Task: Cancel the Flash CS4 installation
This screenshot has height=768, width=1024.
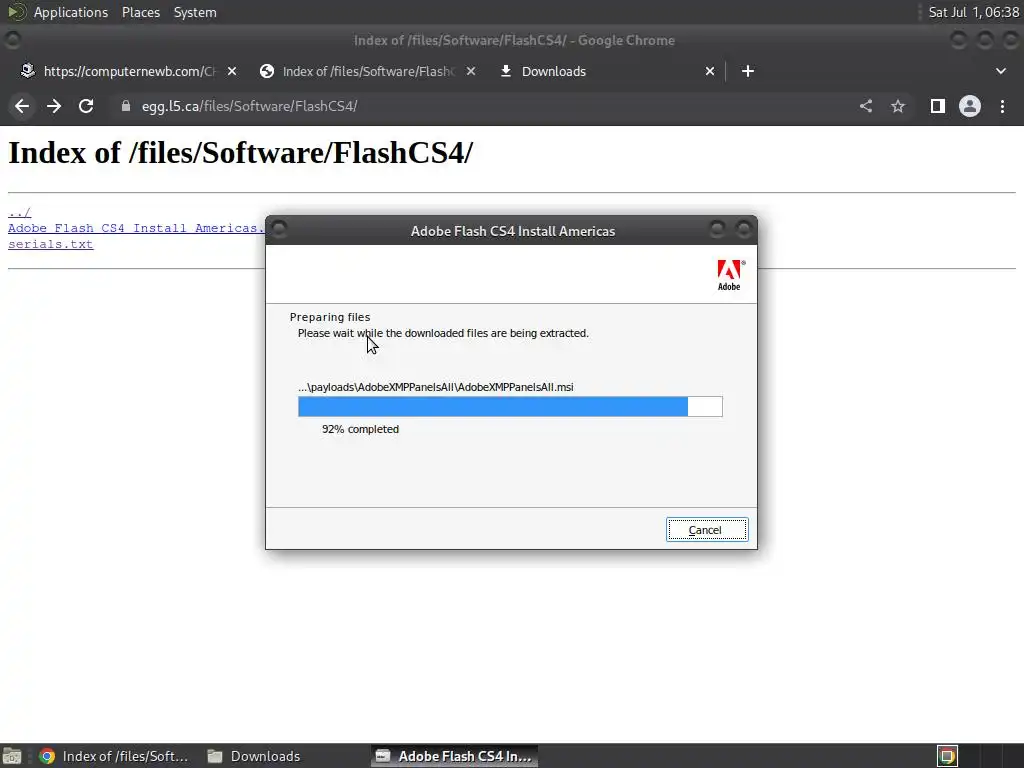Action: (707, 530)
